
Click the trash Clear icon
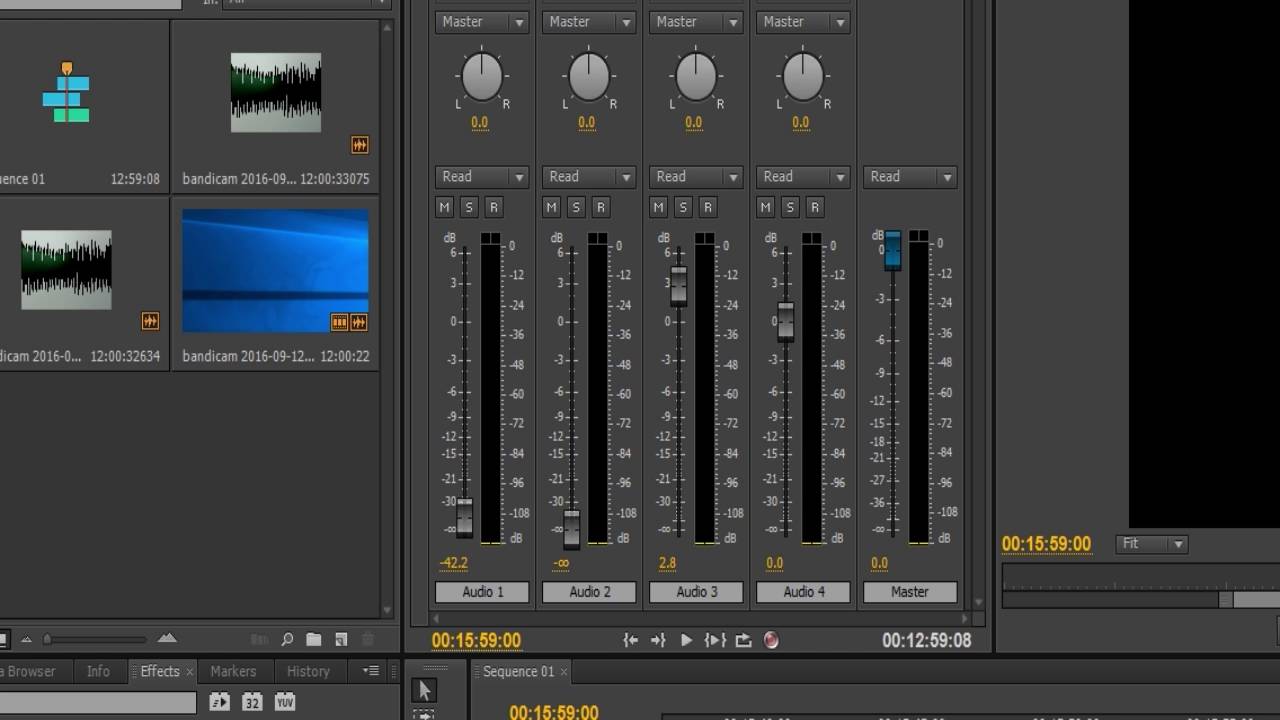[367, 639]
